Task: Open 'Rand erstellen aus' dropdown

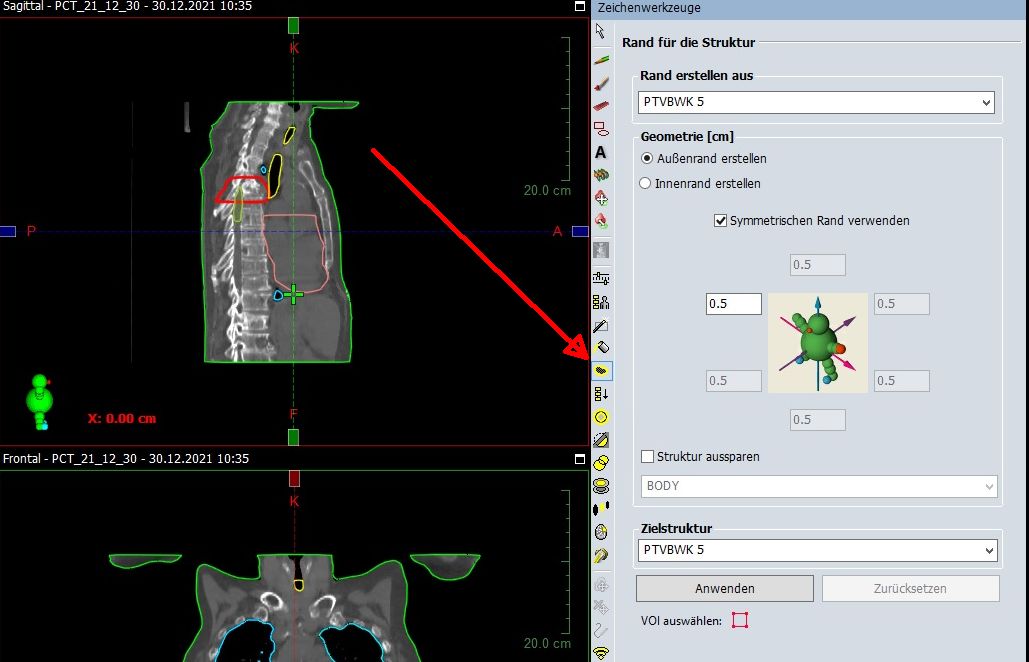Action: click(817, 102)
